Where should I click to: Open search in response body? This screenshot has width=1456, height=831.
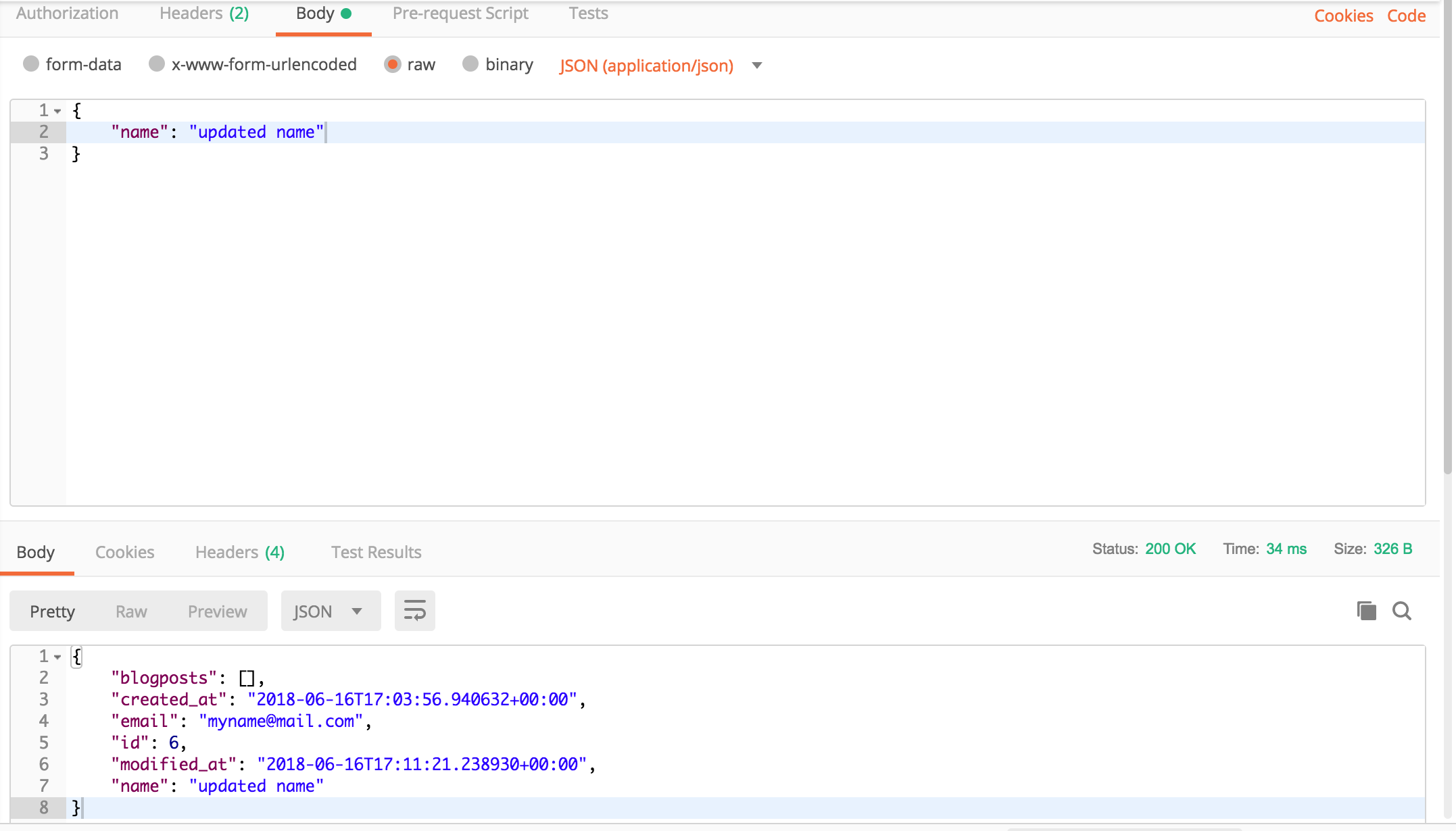point(1402,611)
